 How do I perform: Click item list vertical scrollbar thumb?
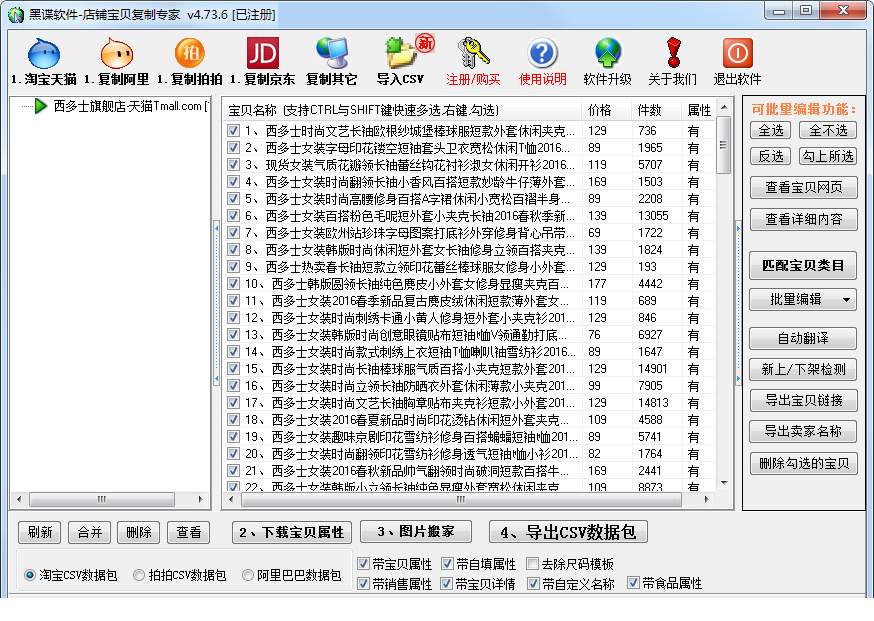pyautogui.click(x=724, y=145)
